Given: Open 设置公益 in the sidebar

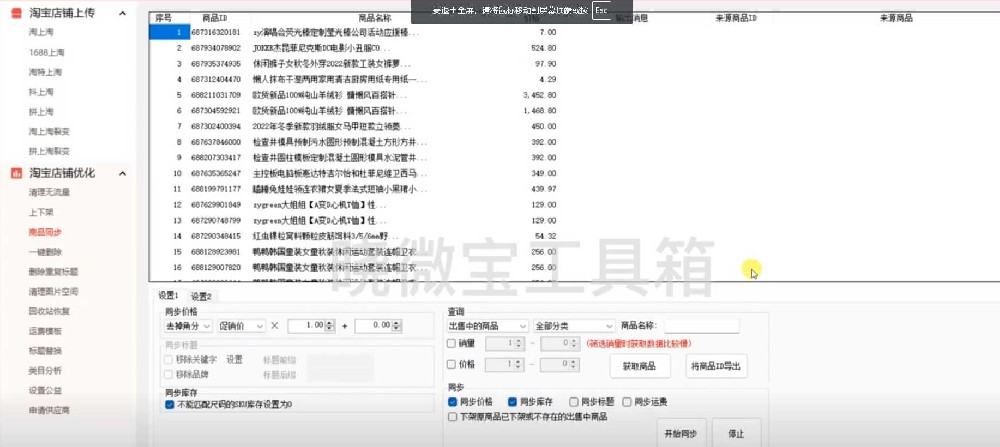Looking at the screenshot, I should 45,390.
